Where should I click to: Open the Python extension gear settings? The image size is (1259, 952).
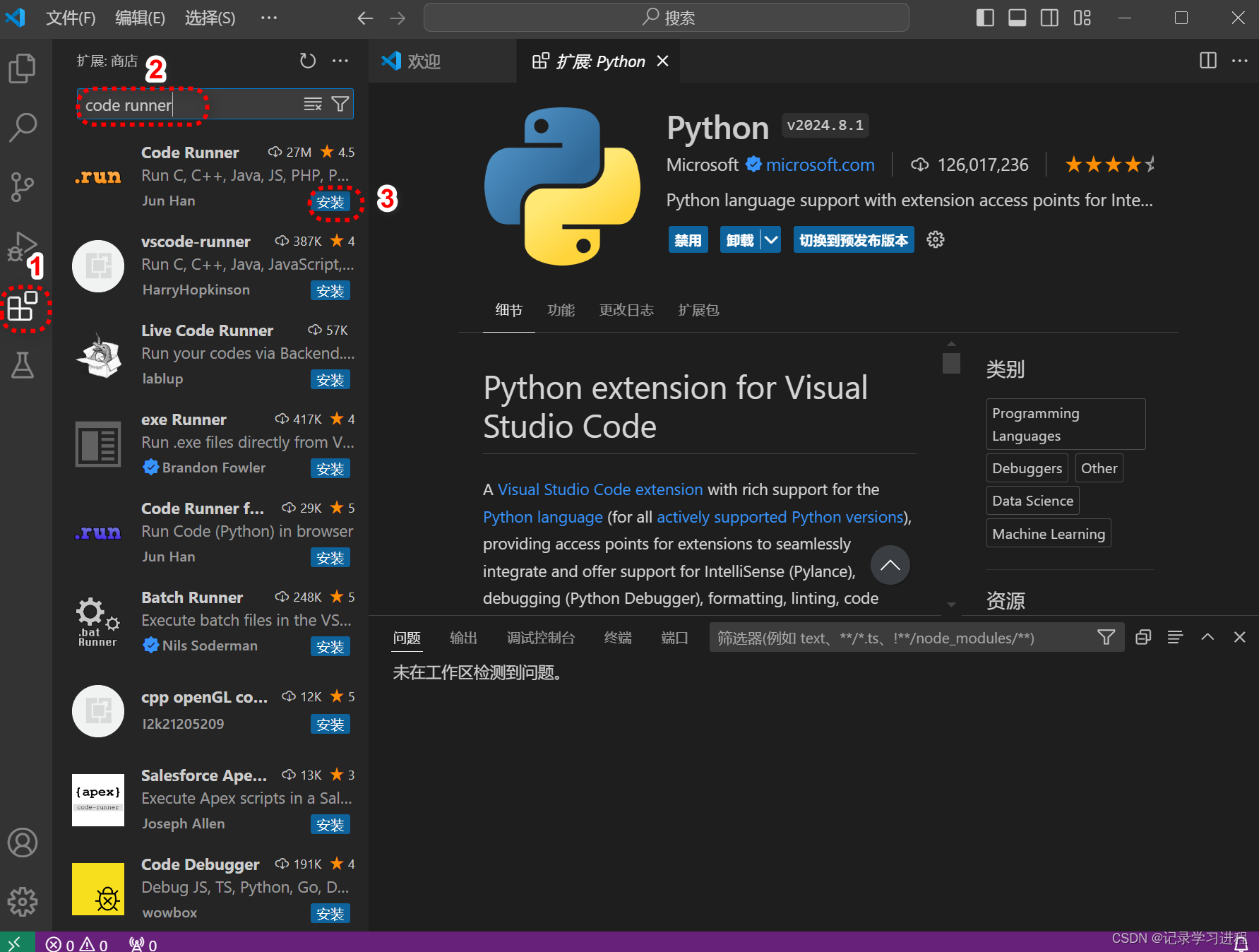click(x=936, y=240)
